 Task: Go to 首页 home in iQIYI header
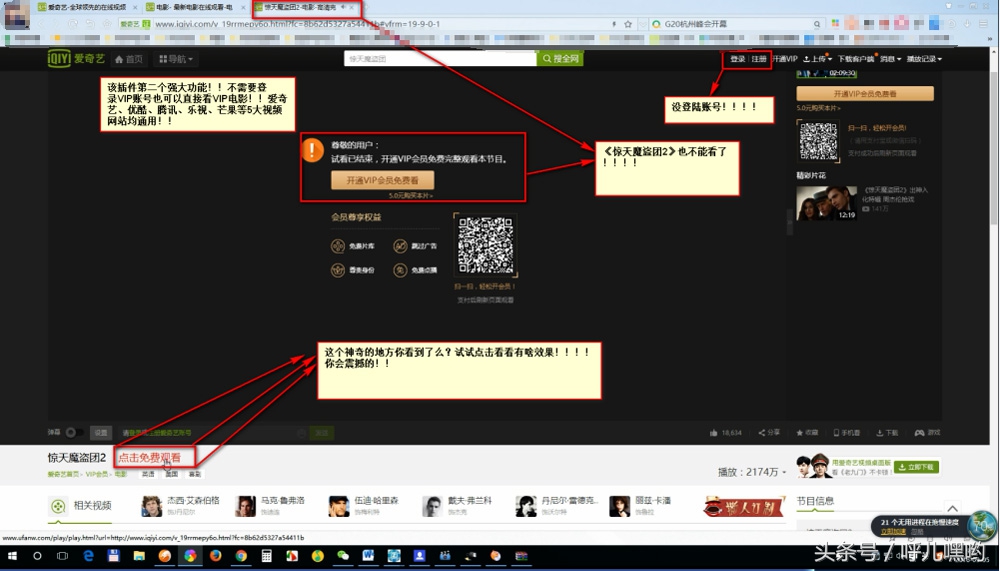(x=128, y=59)
